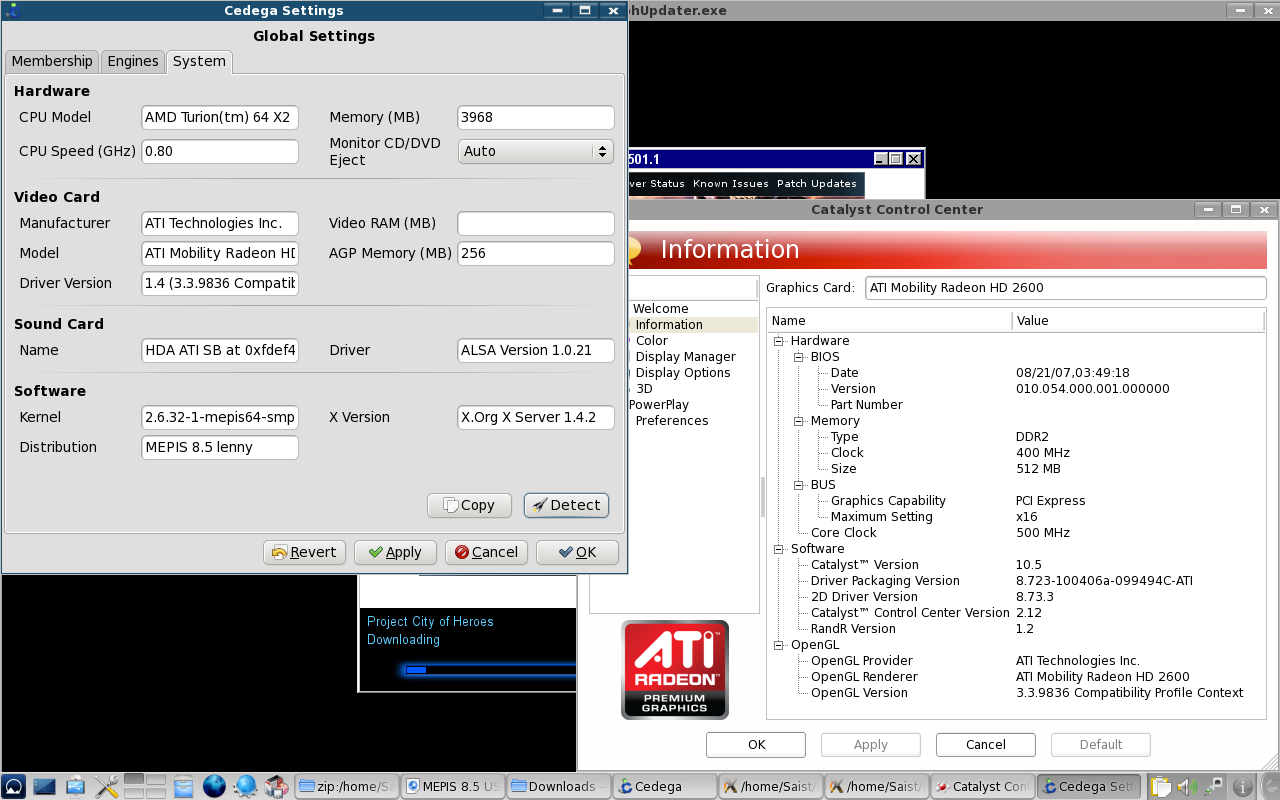Viewport: 1280px width, 800px height.
Task: Open the USB device manager taskbar icon
Action: tap(75, 786)
